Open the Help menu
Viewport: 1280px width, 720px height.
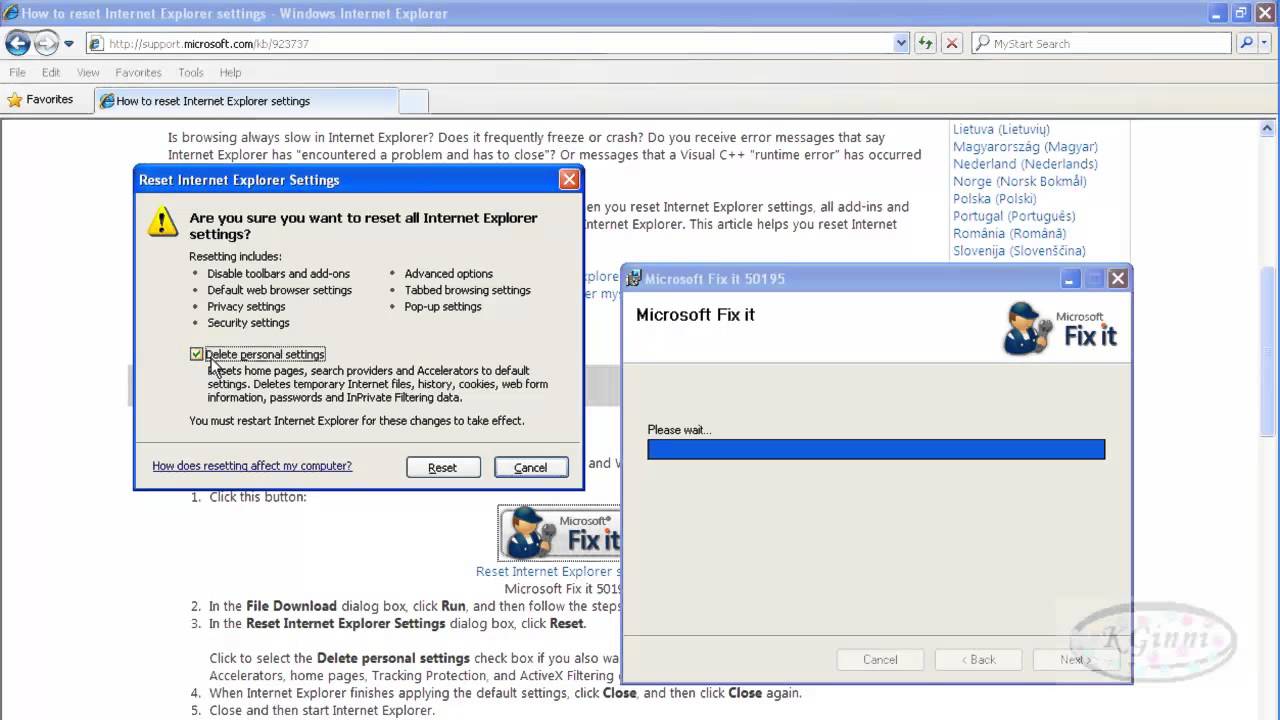pos(230,72)
